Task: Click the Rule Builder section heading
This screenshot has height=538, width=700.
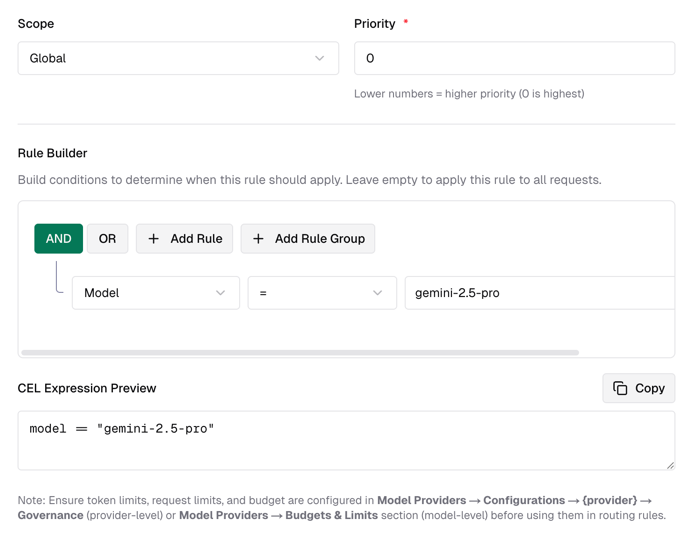Action: pos(52,153)
